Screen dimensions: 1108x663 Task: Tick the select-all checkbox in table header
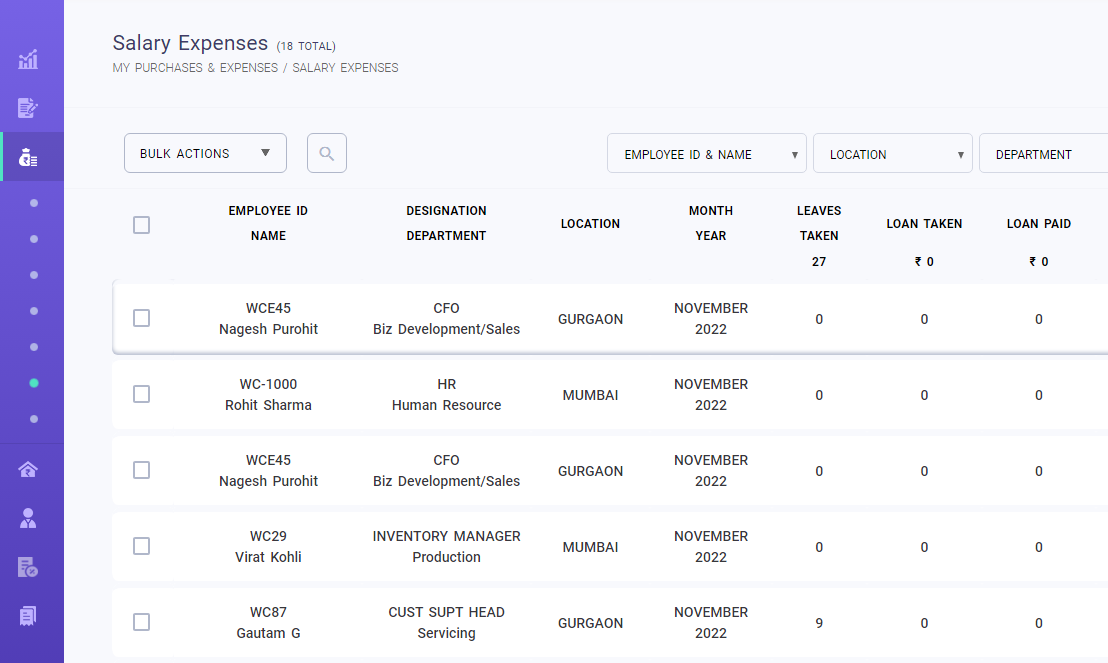tap(141, 225)
